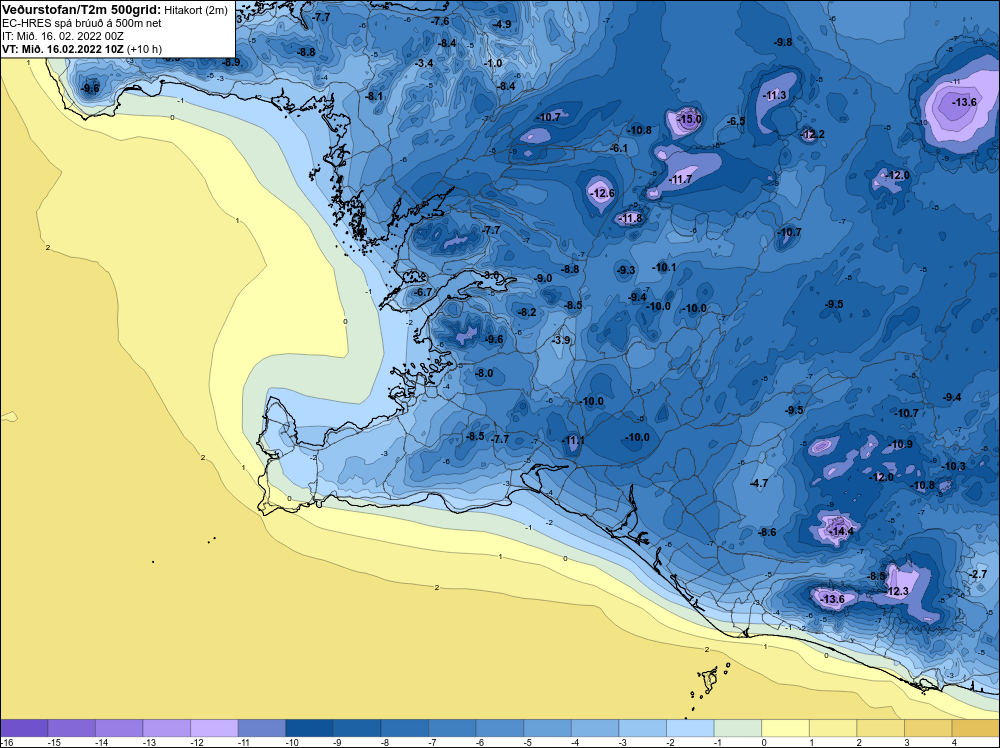Click the -6.7 temperature reading
The height and width of the screenshot is (748, 1000).
click(423, 293)
